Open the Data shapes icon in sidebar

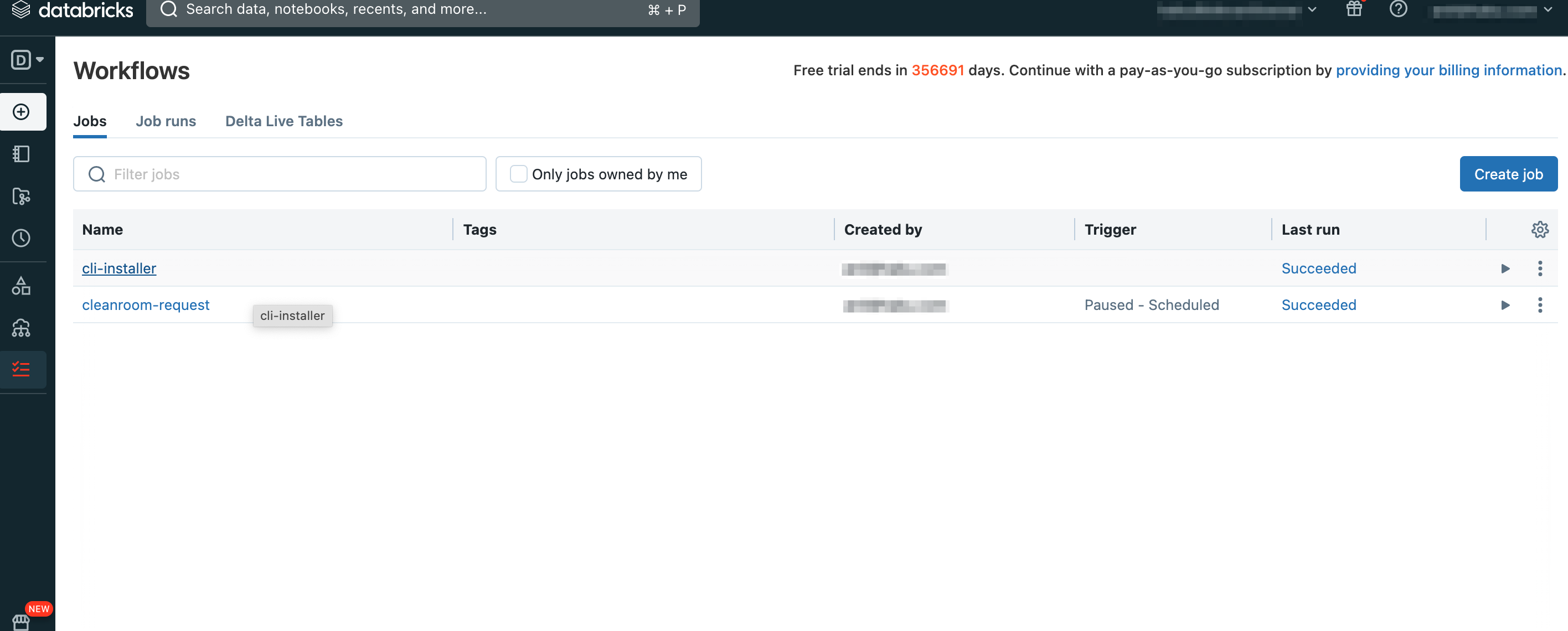click(x=21, y=286)
